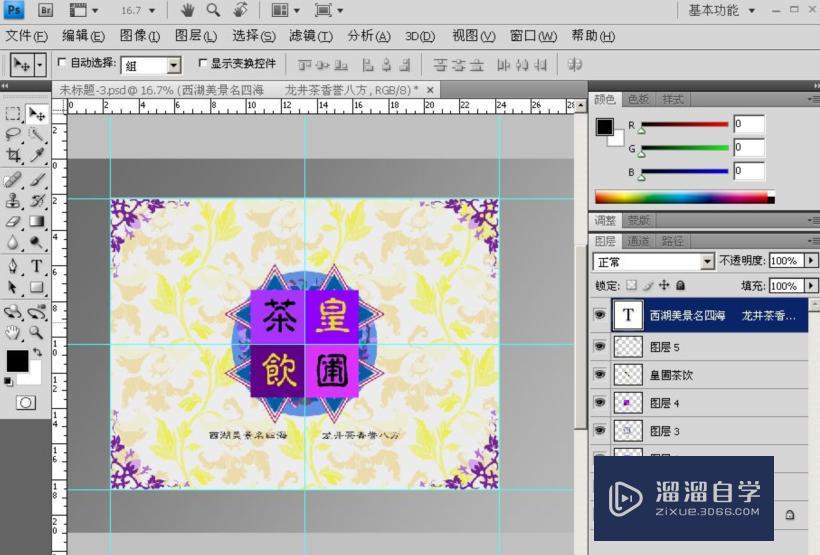Toggle visibility of 图层 4

(600, 402)
